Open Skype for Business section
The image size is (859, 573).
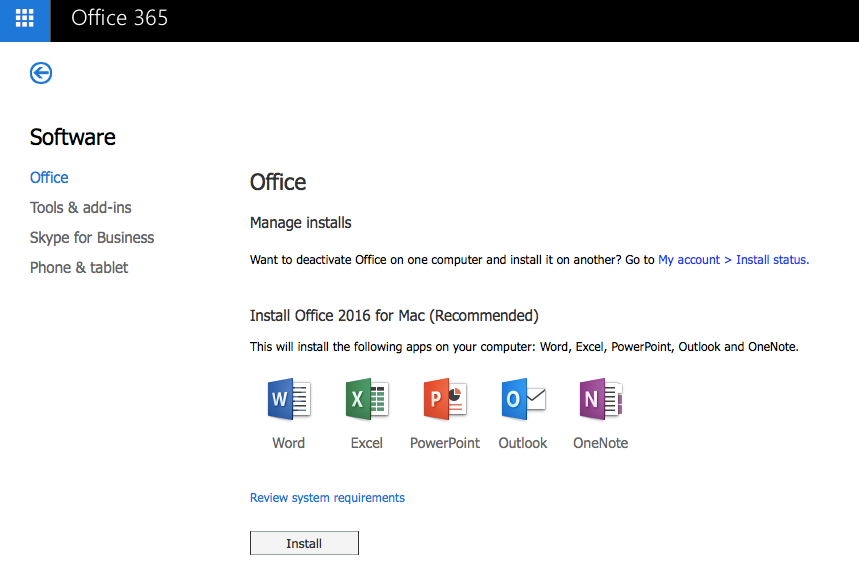92,238
